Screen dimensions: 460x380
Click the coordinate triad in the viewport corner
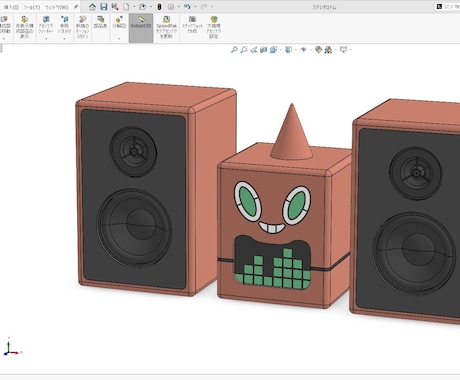(x=12, y=347)
